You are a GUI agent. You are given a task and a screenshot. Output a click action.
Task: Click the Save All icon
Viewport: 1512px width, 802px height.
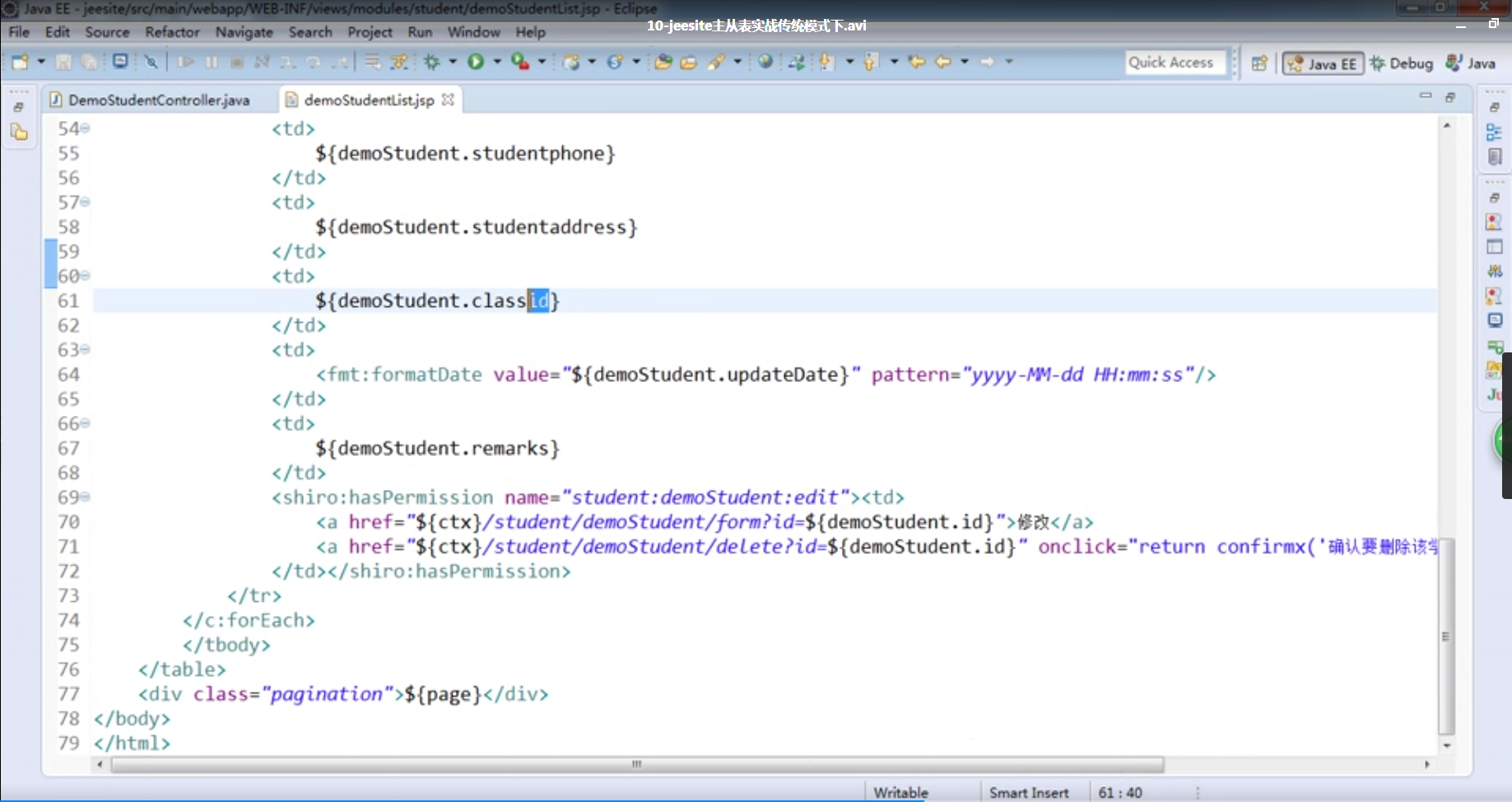[90, 62]
